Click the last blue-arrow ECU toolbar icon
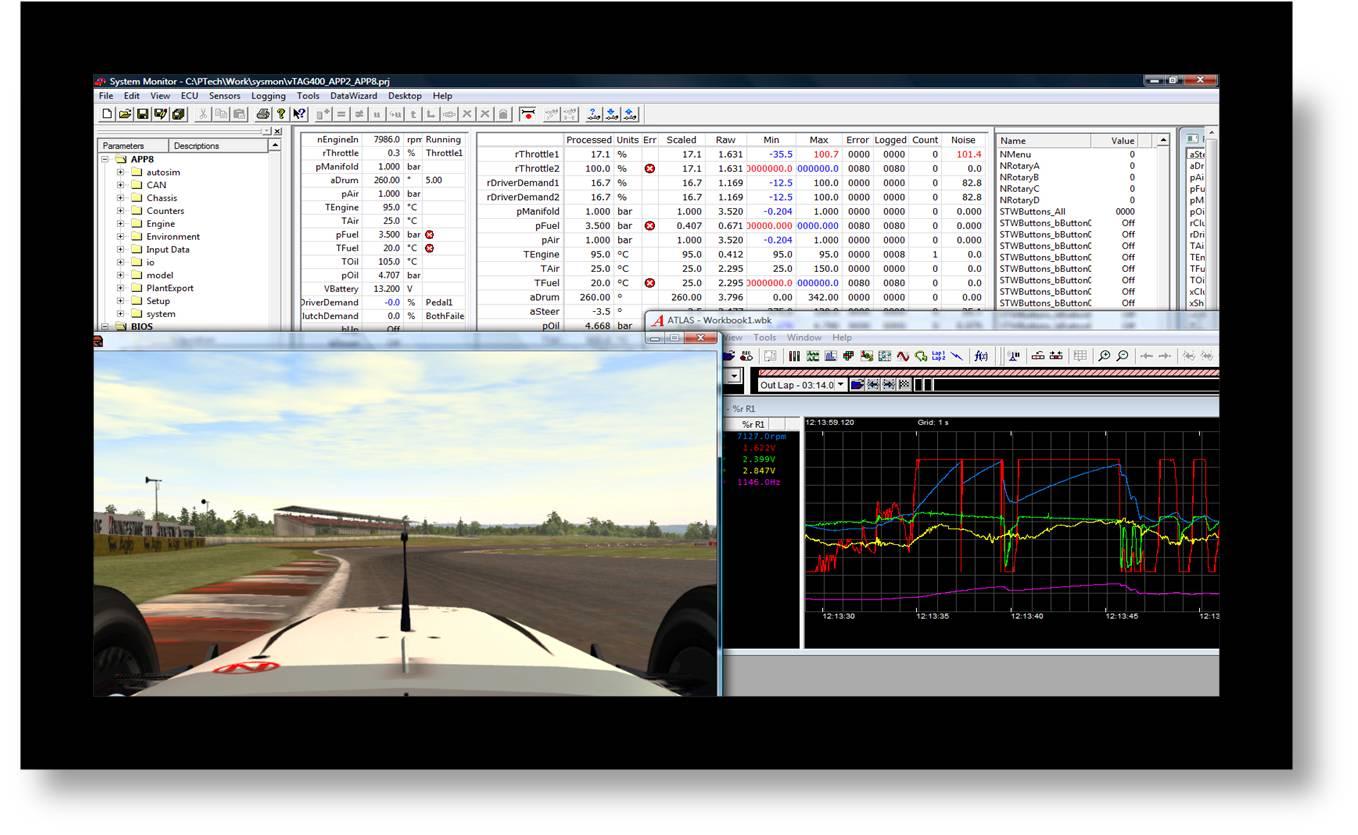1358x835 pixels. pyautogui.click(x=629, y=114)
